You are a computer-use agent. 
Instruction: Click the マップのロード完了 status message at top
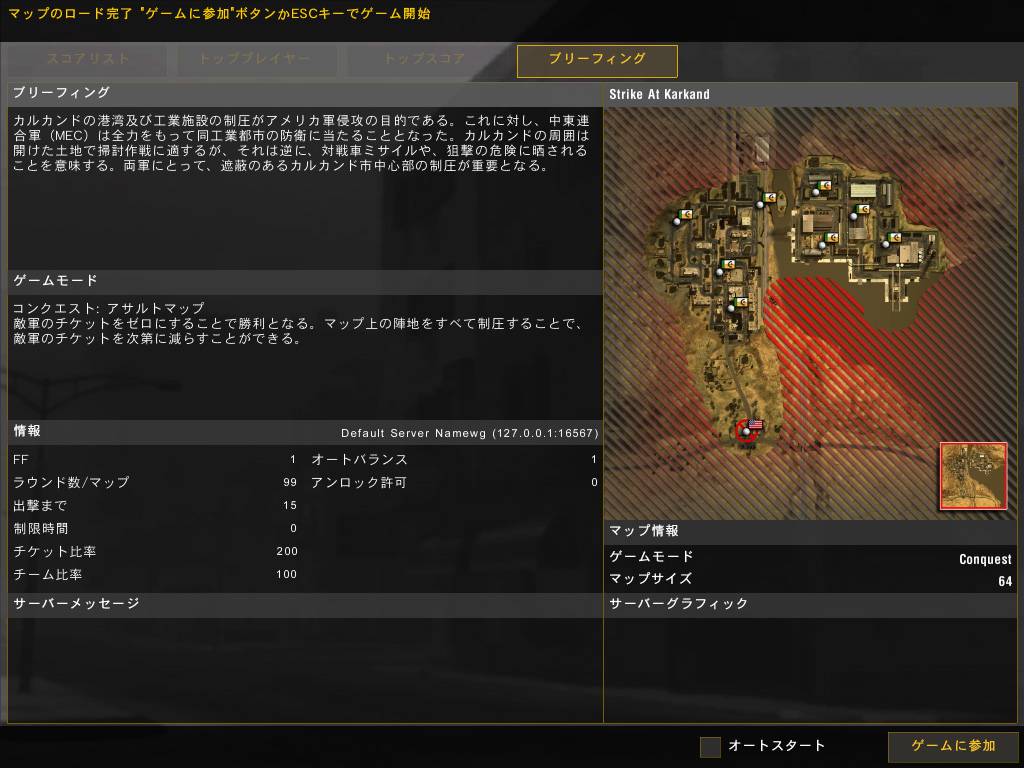click(219, 13)
